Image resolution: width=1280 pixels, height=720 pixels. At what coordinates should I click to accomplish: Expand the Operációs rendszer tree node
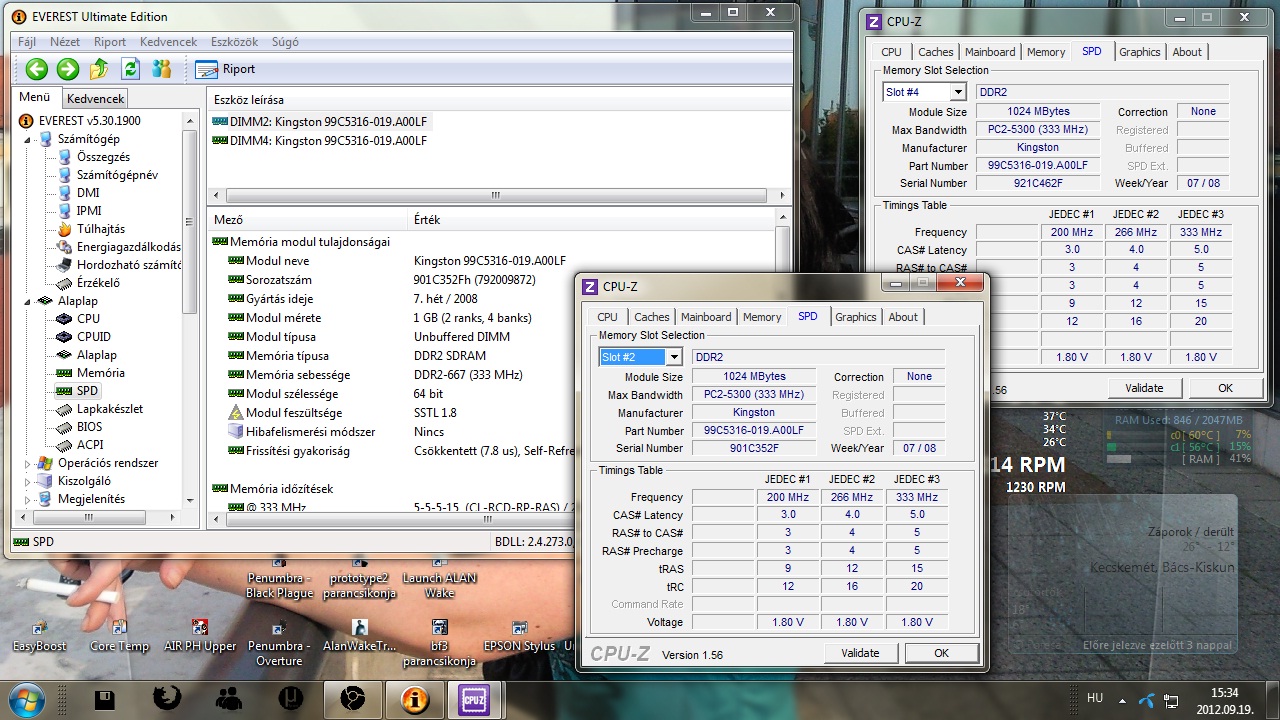coord(29,463)
